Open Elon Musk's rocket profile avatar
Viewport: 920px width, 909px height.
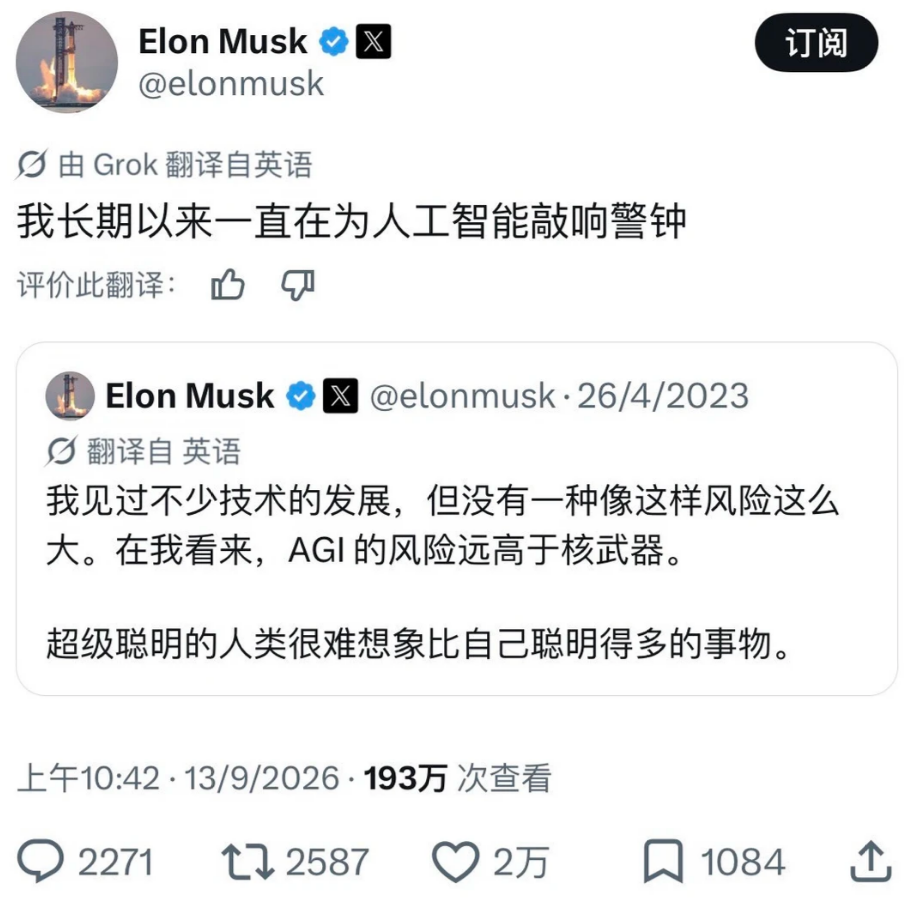[67, 62]
